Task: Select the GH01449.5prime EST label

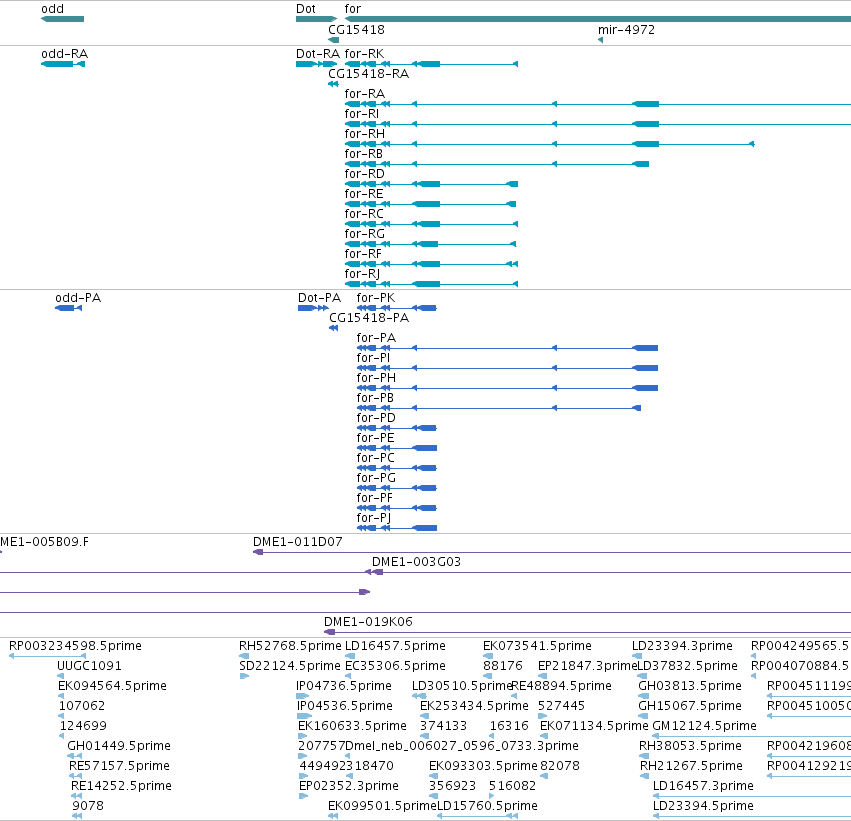Action: [119, 746]
